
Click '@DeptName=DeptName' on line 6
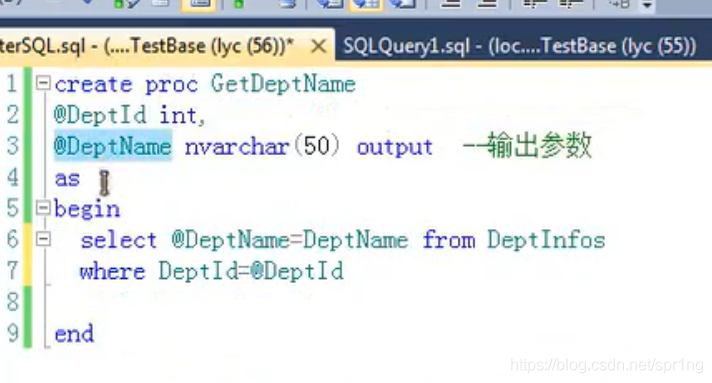click(x=290, y=240)
